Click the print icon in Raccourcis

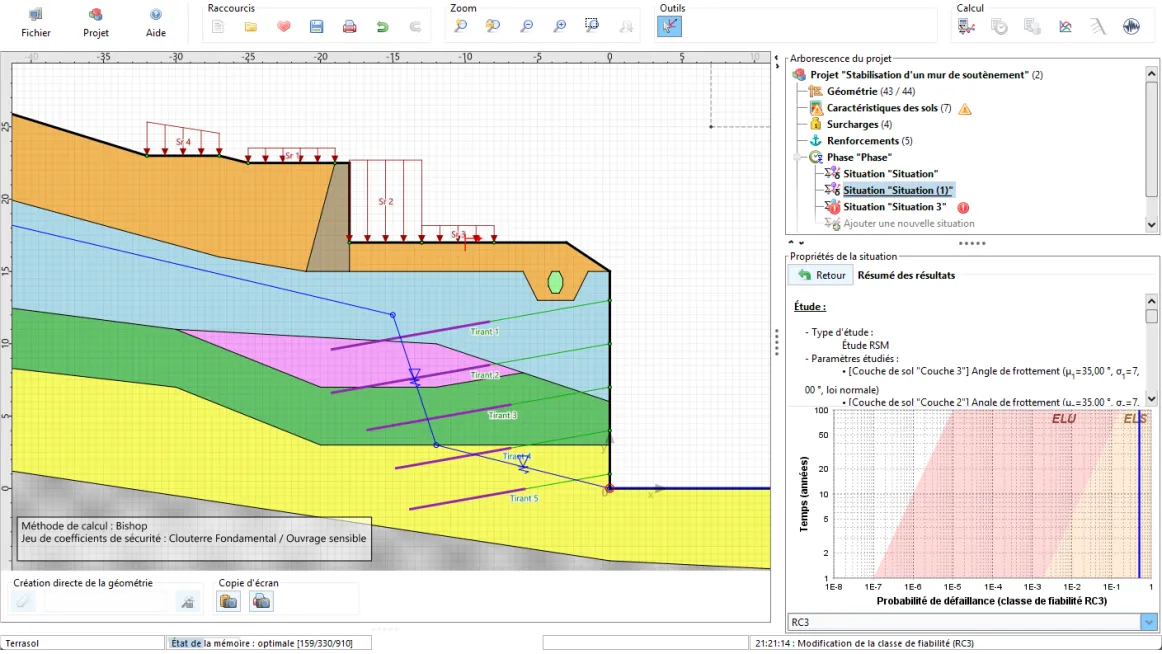pos(349,27)
